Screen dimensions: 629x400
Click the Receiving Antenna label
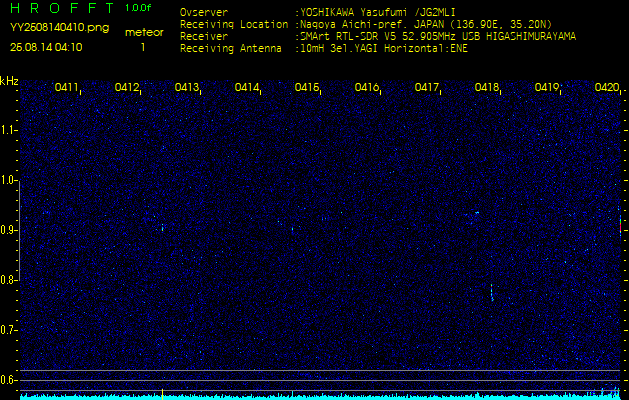(x=231, y=49)
